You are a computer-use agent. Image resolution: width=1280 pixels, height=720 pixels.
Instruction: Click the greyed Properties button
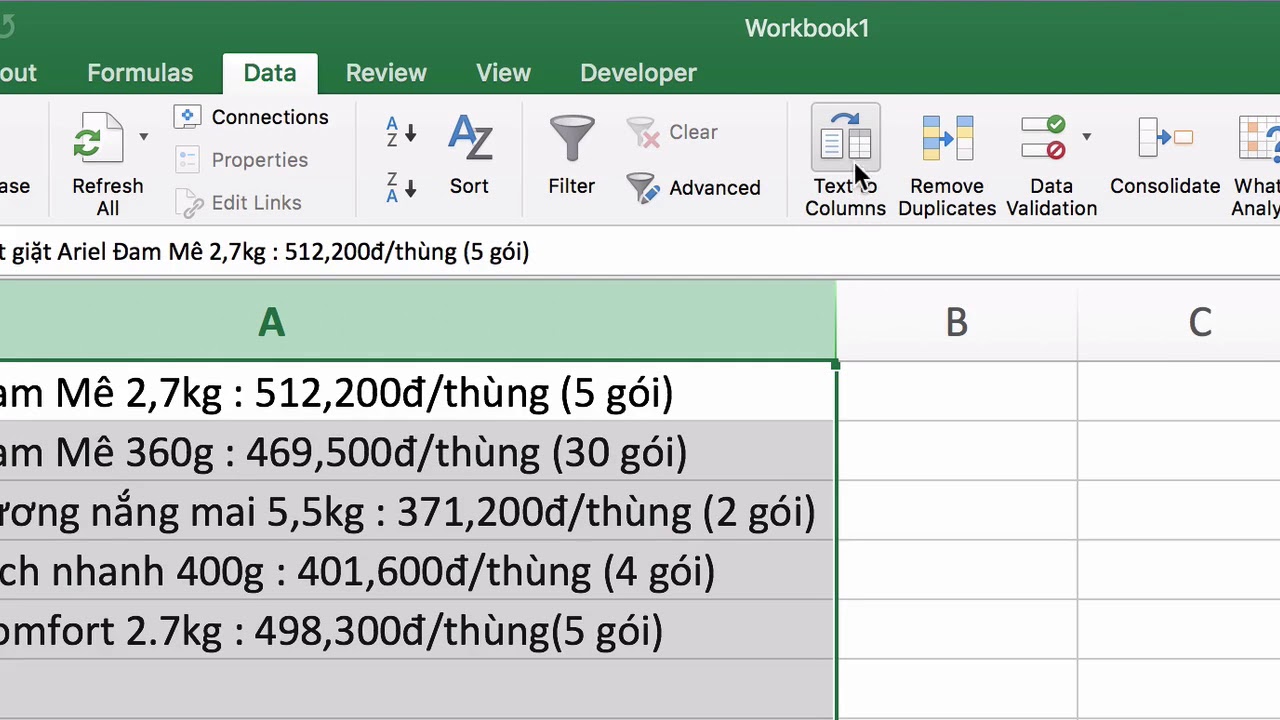[241, 160]
